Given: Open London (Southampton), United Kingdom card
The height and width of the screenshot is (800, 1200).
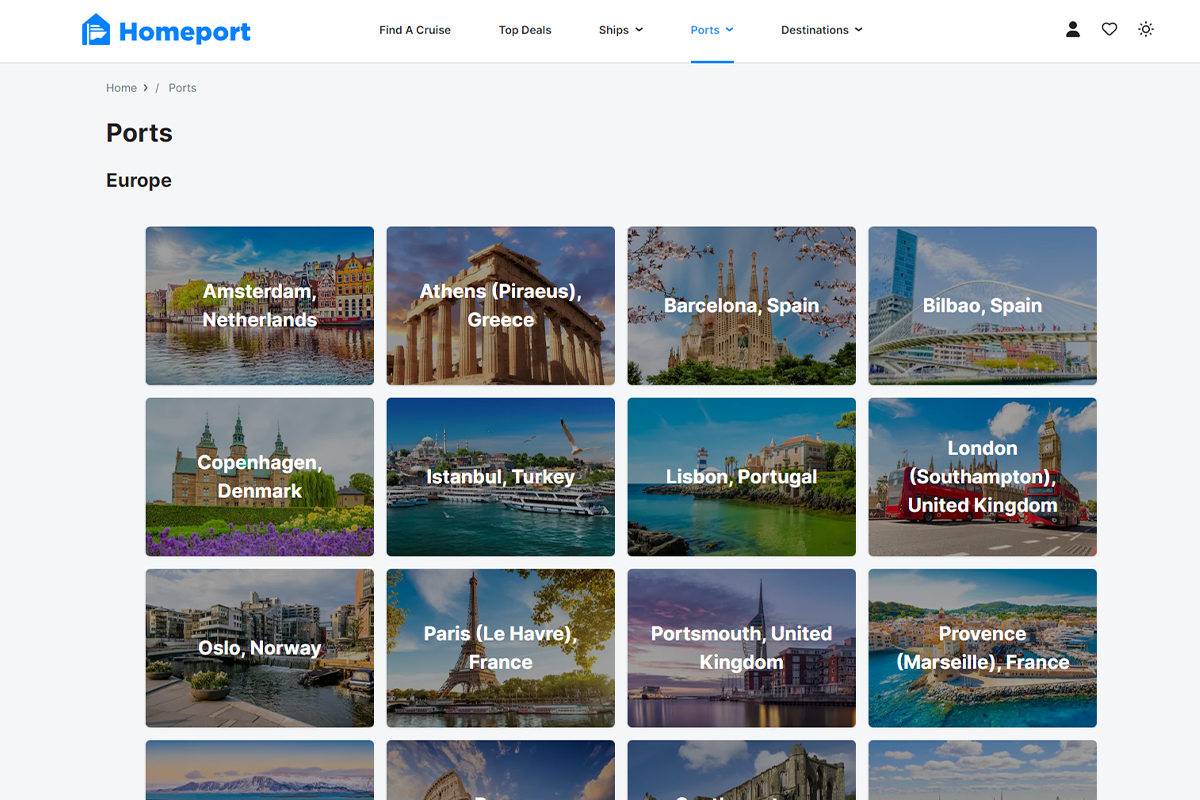Looking at the screenshot, I should (x=983, y=477).
